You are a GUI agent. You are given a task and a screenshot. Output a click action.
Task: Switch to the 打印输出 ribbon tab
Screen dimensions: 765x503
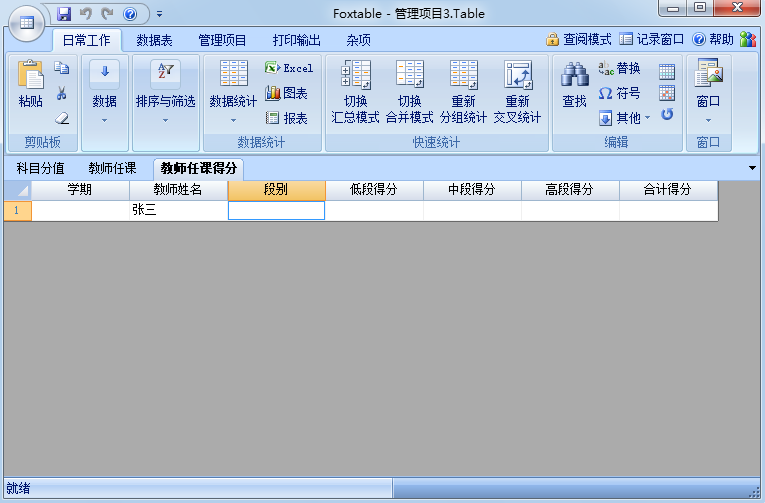click(x=296, y=40)
